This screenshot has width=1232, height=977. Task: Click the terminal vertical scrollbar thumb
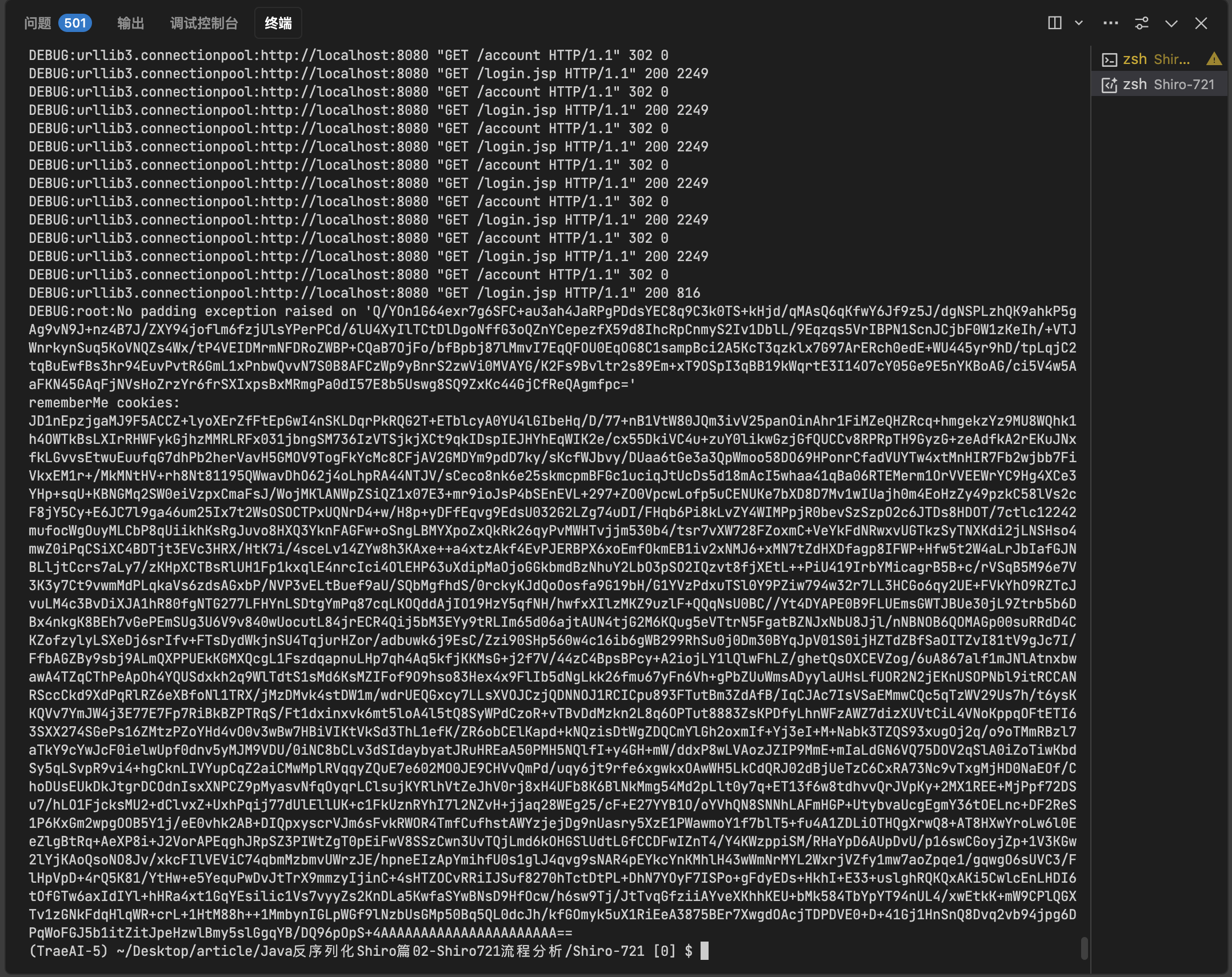pos(1084,948)
